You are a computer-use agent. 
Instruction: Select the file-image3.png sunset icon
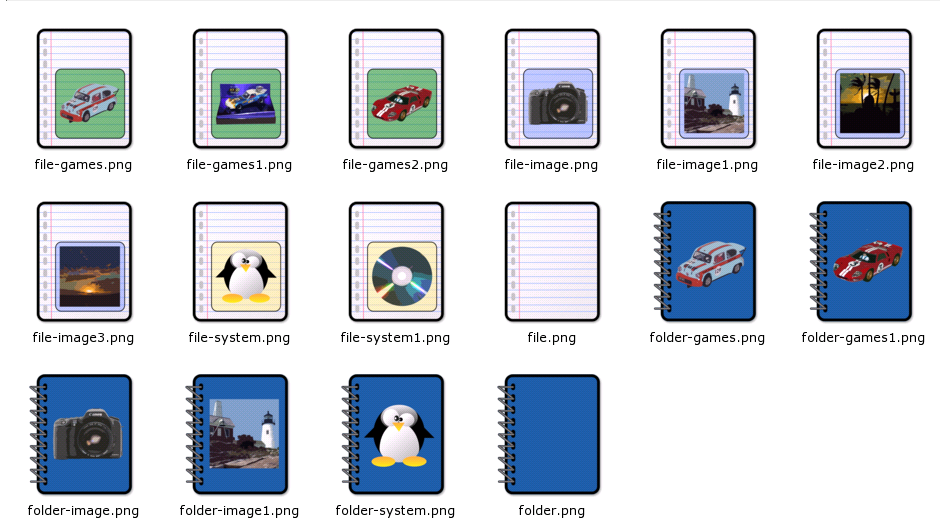click(x=84, y=262)
